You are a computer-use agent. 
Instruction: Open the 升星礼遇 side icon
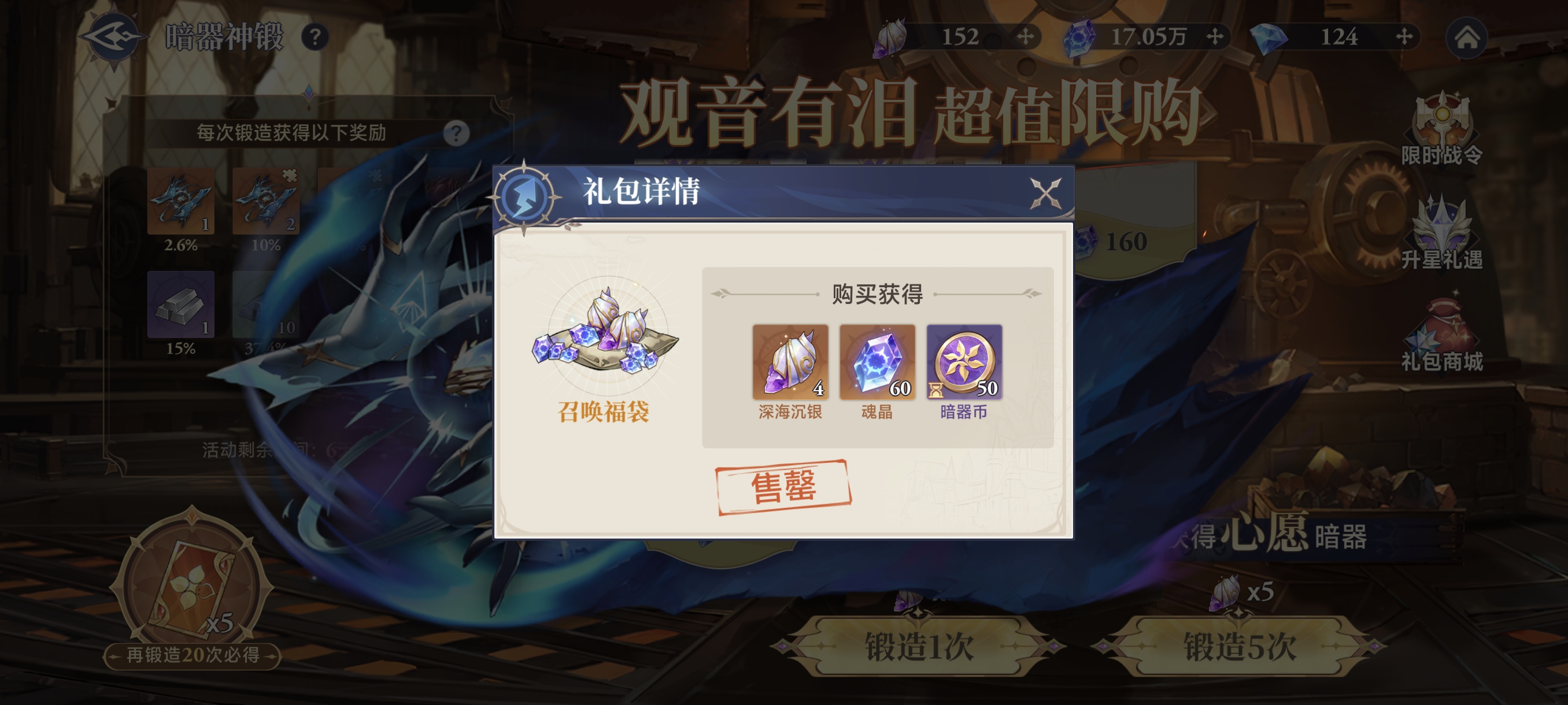[x=1441, y=232]
